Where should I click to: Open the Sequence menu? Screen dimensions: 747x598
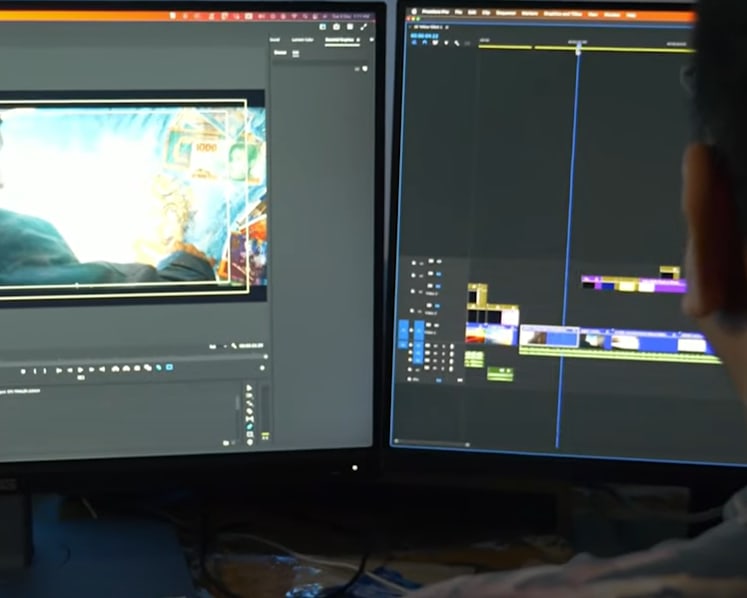click(x=505, y=13)
